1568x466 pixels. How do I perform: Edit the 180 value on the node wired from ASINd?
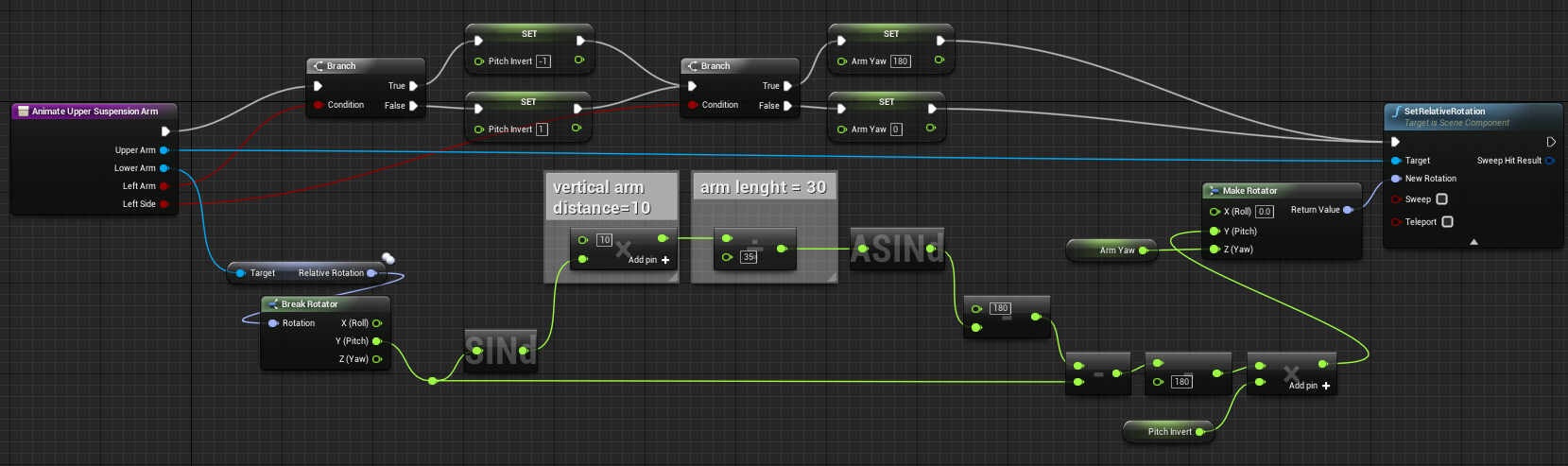coord(1000,308)
